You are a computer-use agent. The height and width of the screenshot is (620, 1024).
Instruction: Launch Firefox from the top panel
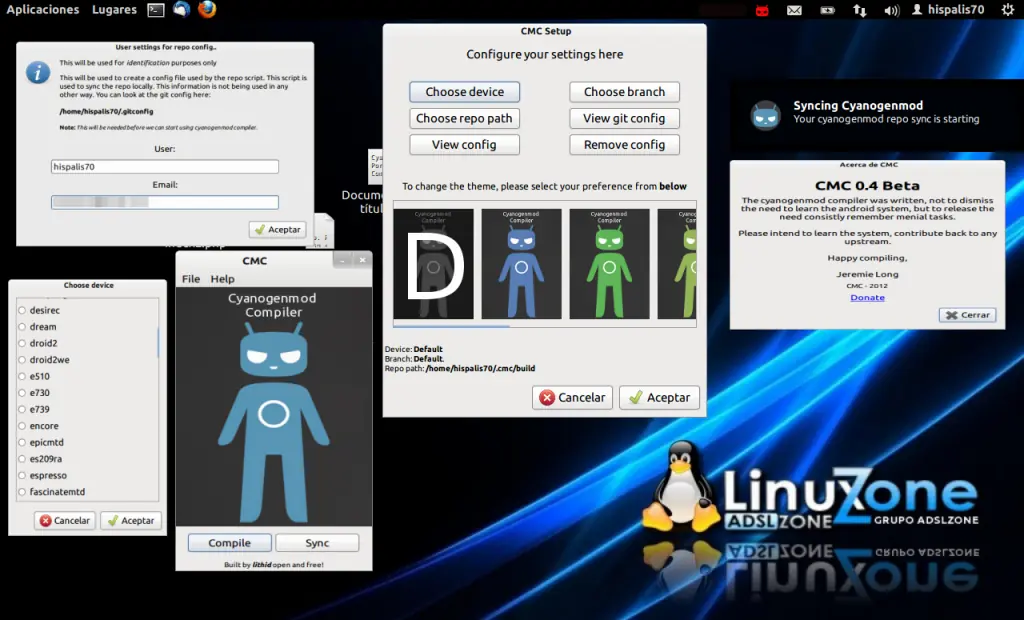tap(207, 9)
